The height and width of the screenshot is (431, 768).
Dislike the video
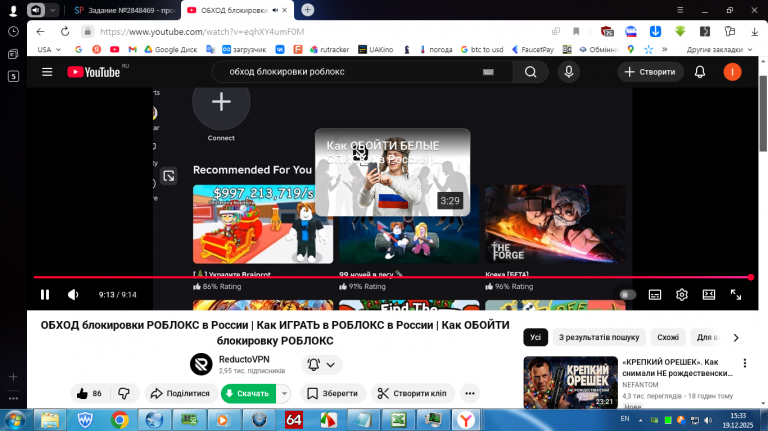pyautogui.click(x=124, y=393)
